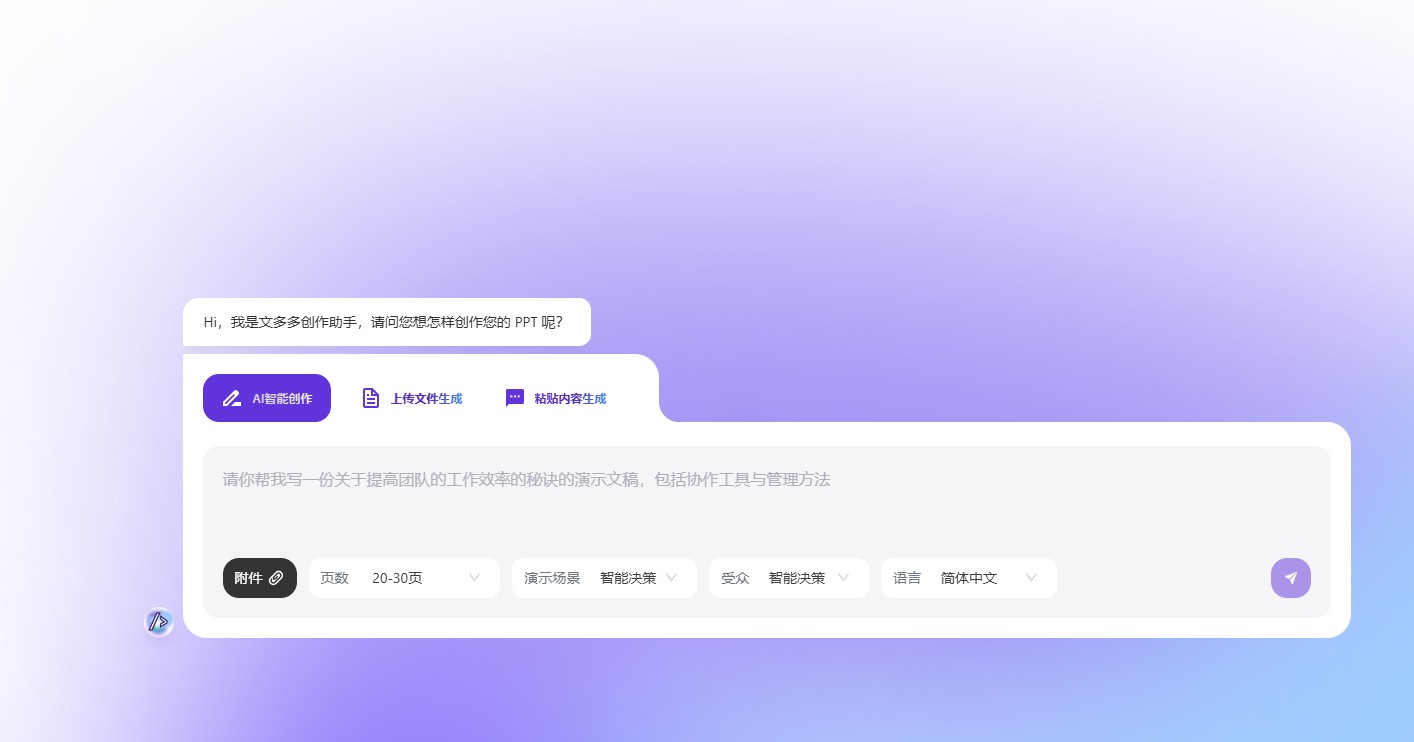The image size is (1414, 742).
Task: Click the greeting message bubble from 文多多
Action: [384, 322]
